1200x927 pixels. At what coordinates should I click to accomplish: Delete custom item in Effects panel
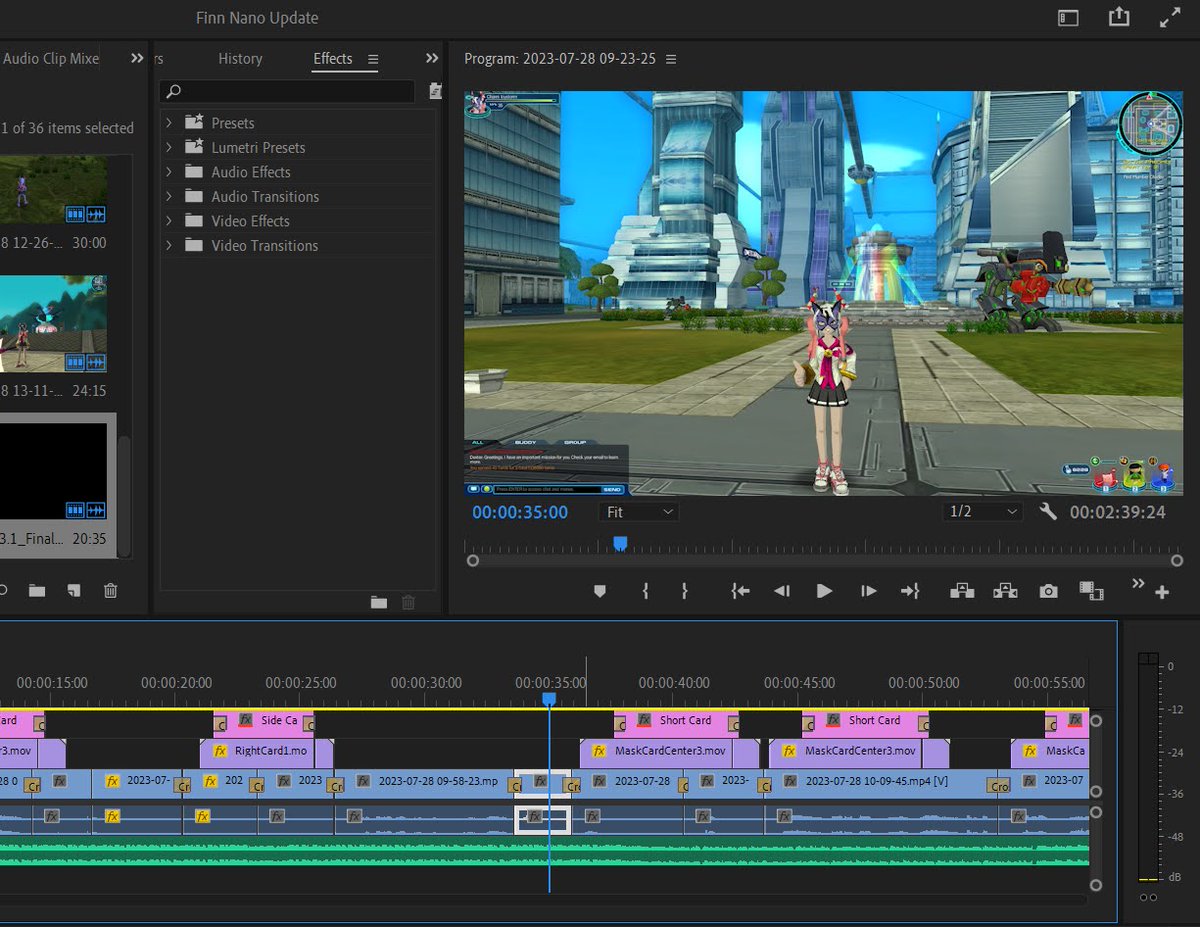pos(408,602)
